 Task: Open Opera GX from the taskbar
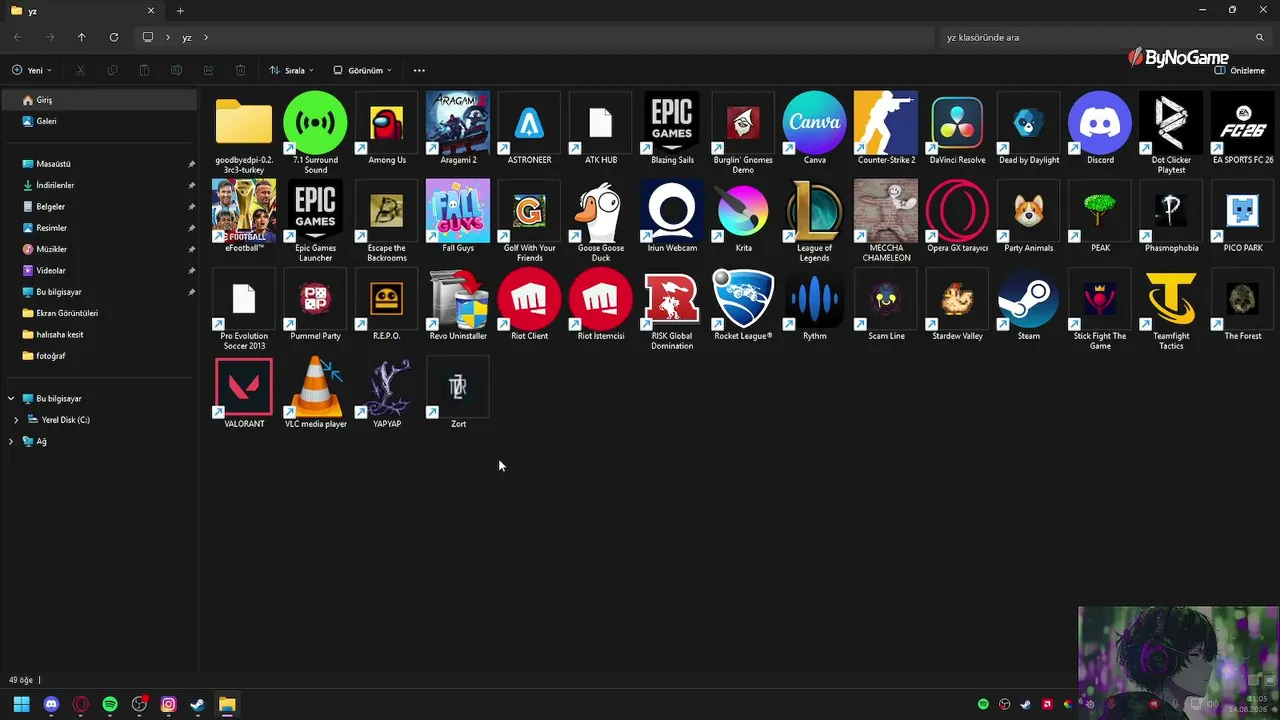(81, 704)
